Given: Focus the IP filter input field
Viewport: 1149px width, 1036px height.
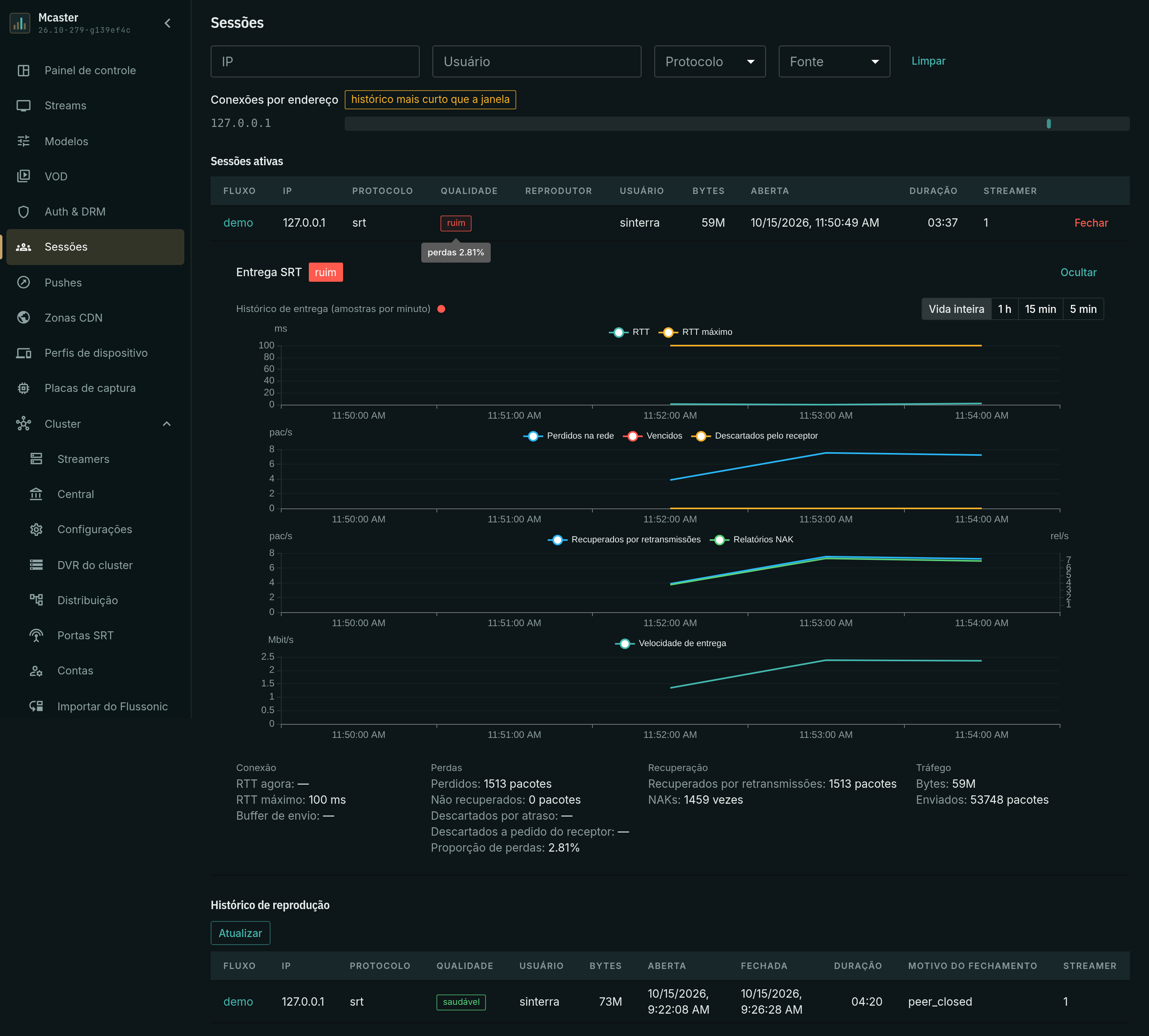Looking at the screenshot, I should pyautogui.click(x=315, y=61).
